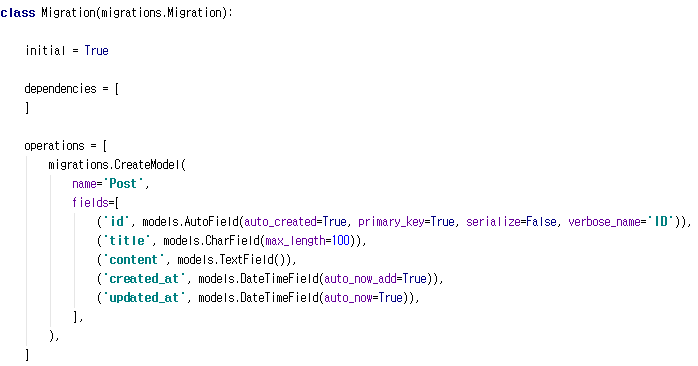Click the 'title' string literal
The width and height of the screenshot is (698, 366).
click(127, 240)
